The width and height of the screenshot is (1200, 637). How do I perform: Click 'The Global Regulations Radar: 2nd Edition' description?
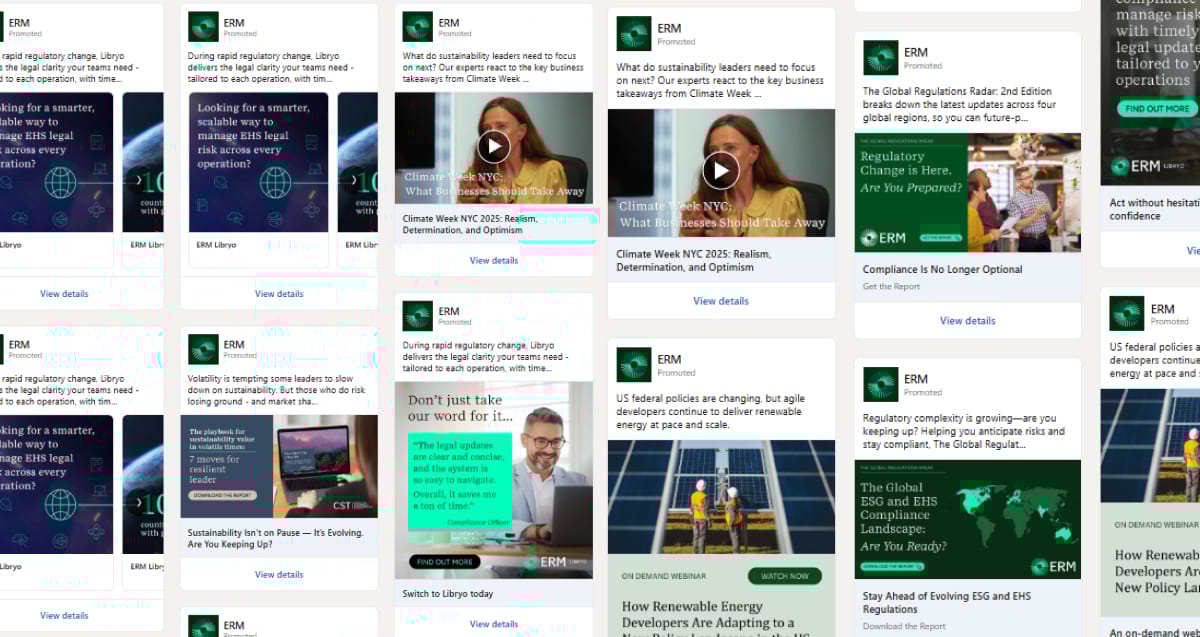pyautogui.click(x=958, y=104)
